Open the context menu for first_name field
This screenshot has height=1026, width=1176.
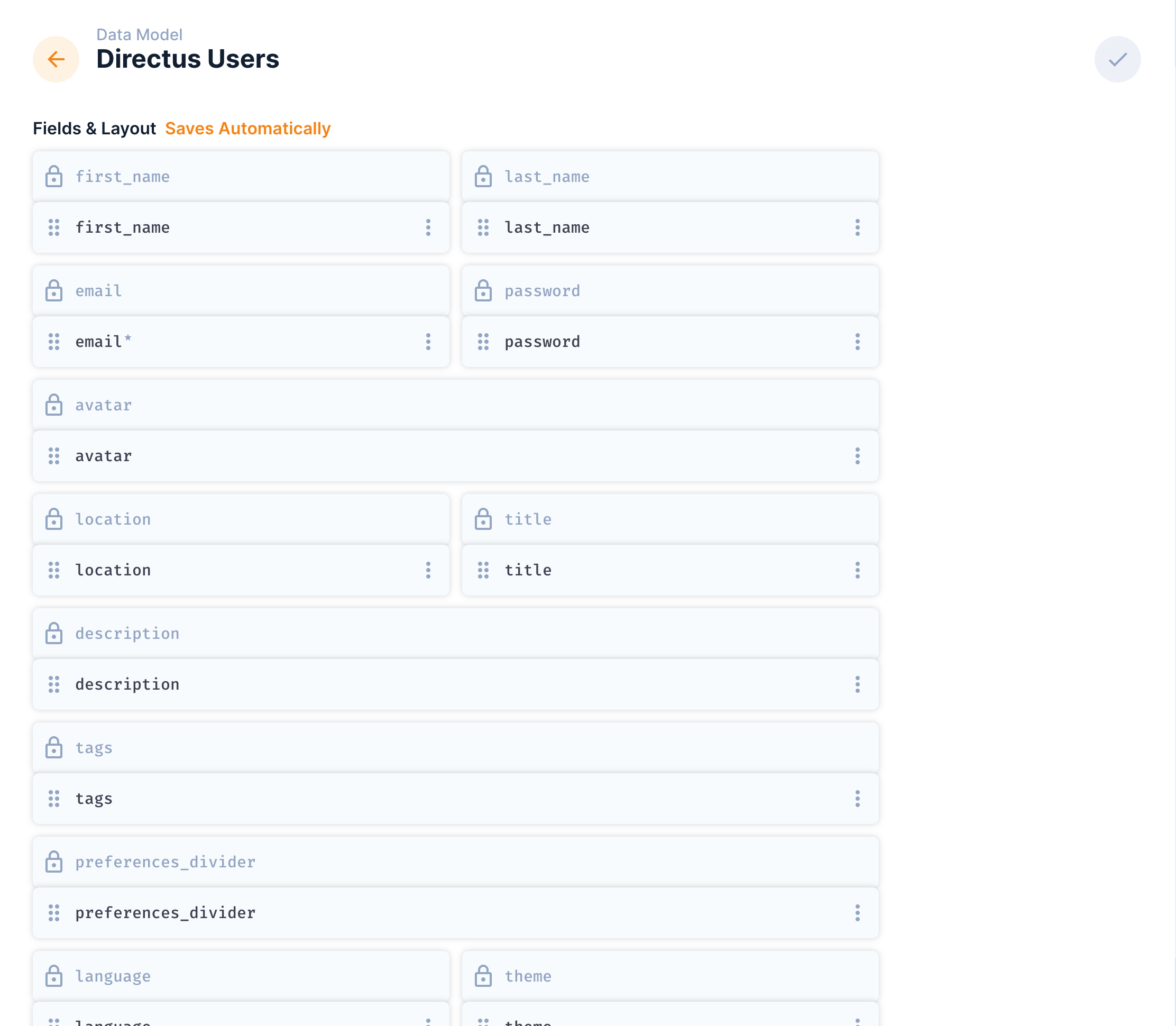[428, 227]
